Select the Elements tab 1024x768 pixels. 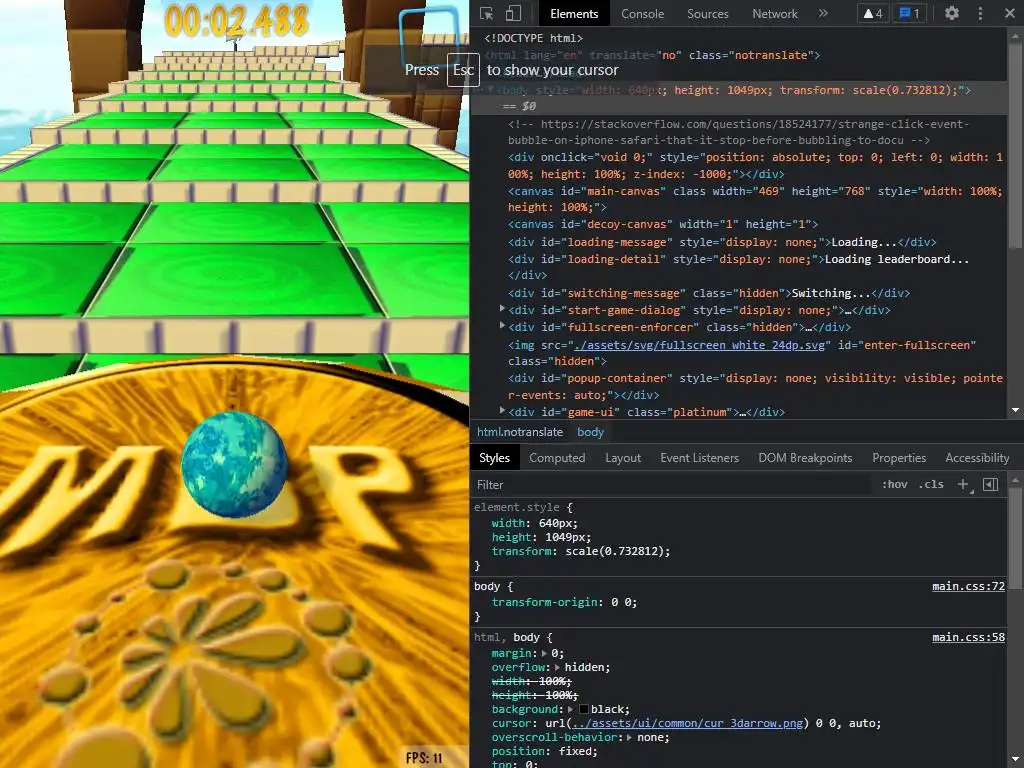tap(574, 14)
